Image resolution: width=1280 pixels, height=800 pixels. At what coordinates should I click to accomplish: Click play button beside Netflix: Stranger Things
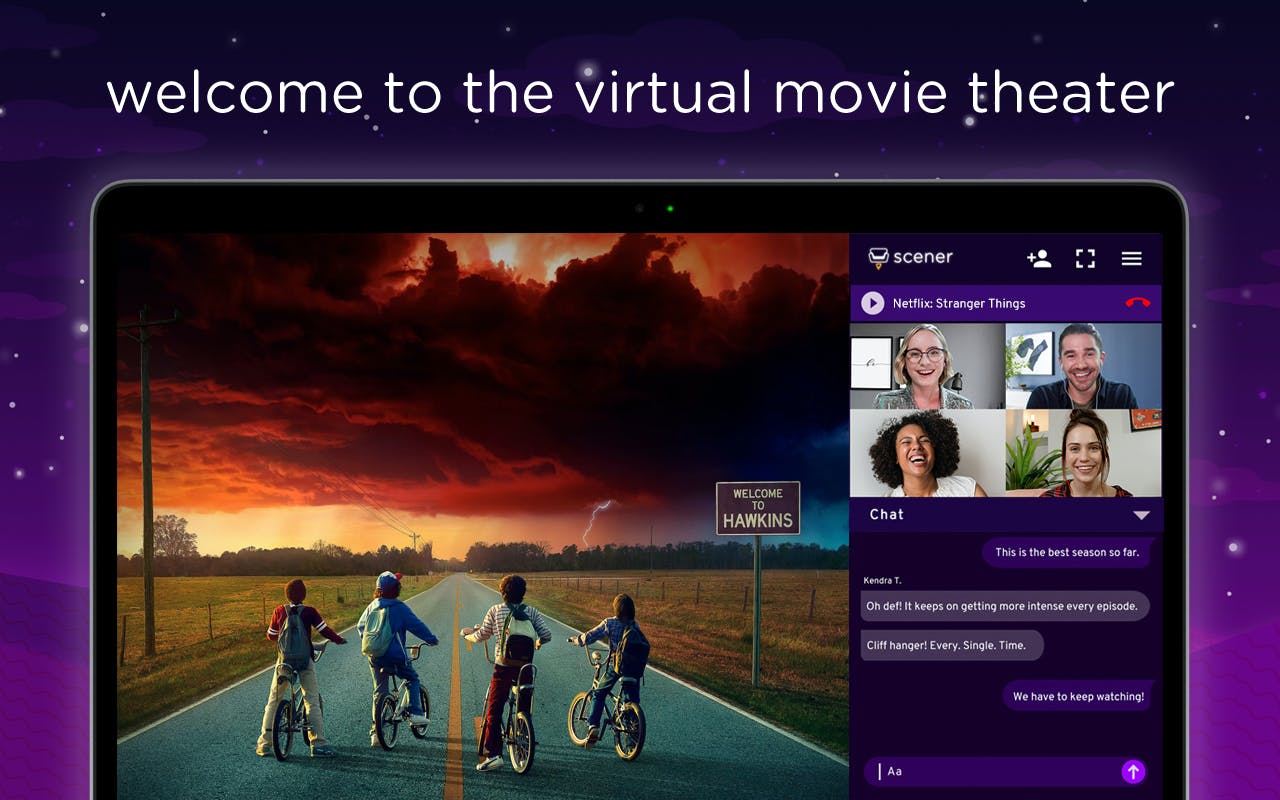(873, 303)
